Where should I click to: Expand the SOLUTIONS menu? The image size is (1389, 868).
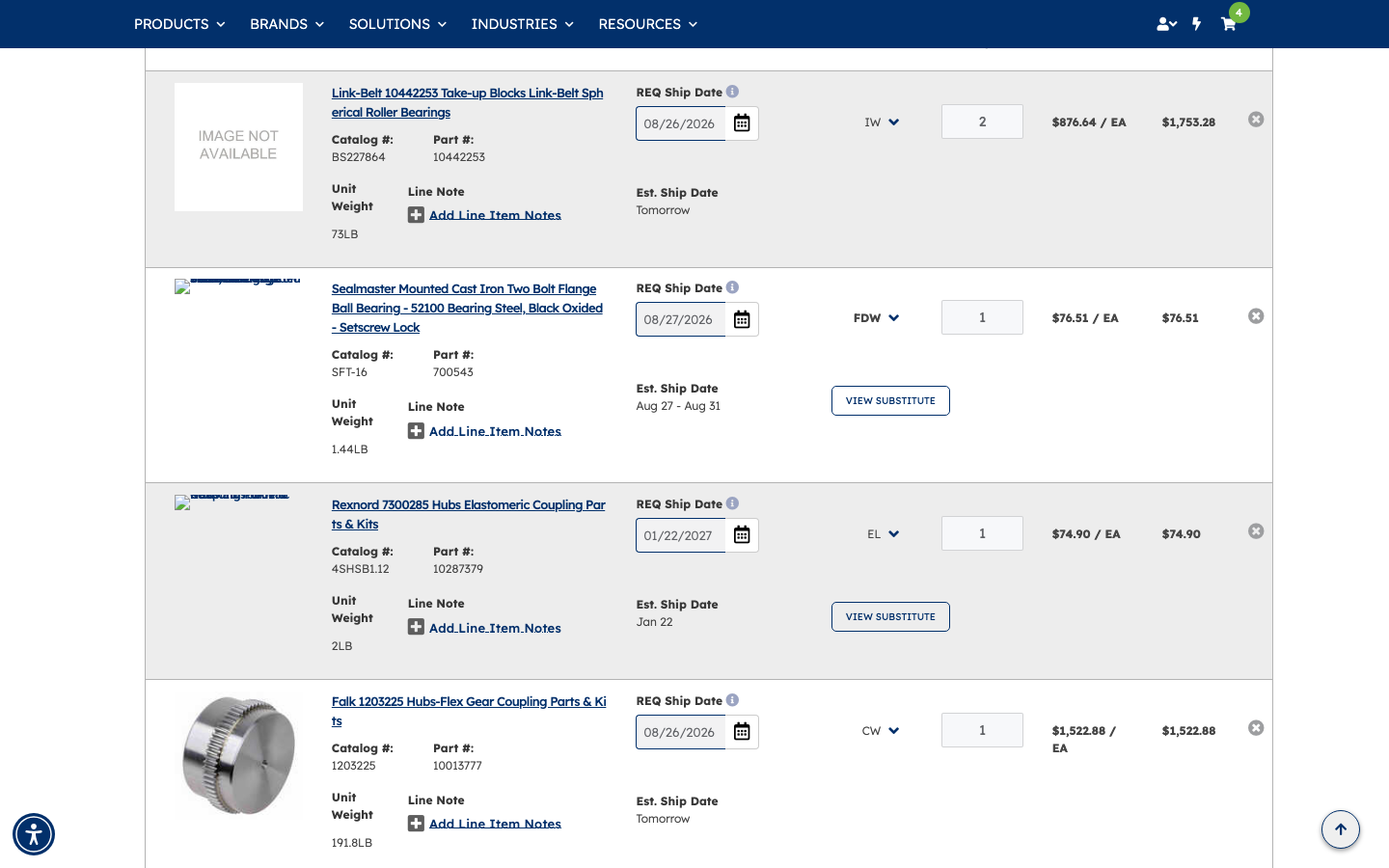click(397, 24)
